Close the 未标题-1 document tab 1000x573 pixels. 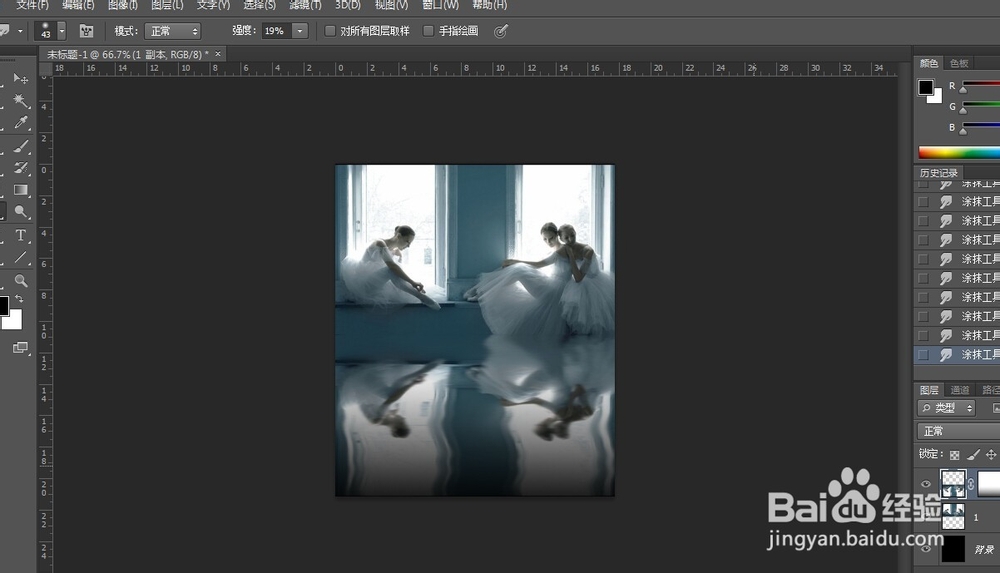coord(217,54)
